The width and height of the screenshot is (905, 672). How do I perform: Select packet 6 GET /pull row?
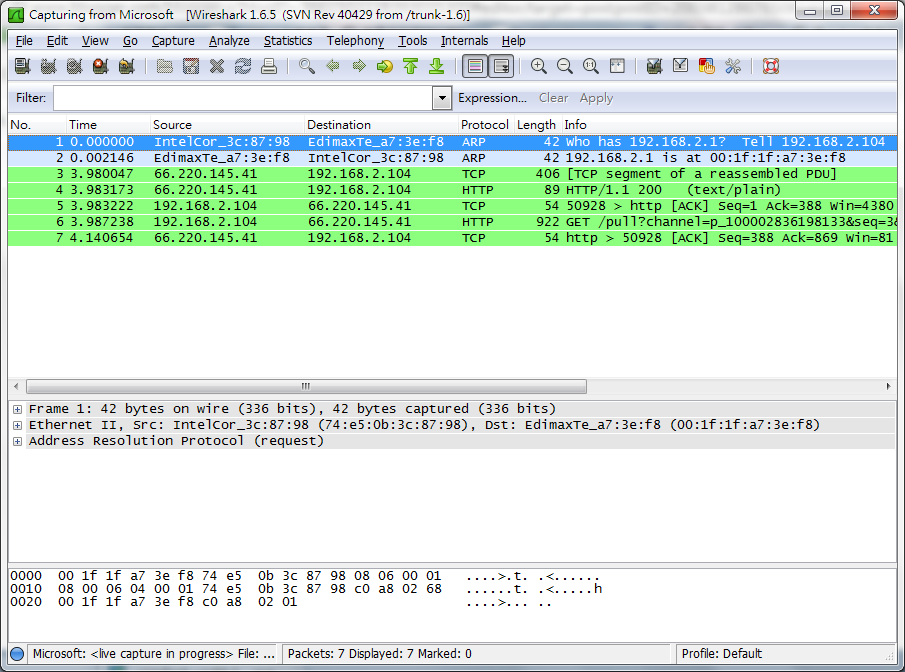click(x=452, y=222)
